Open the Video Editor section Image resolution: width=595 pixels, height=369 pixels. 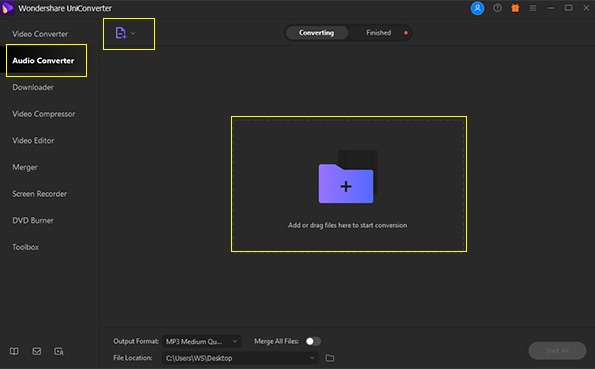tap(33, 140)
